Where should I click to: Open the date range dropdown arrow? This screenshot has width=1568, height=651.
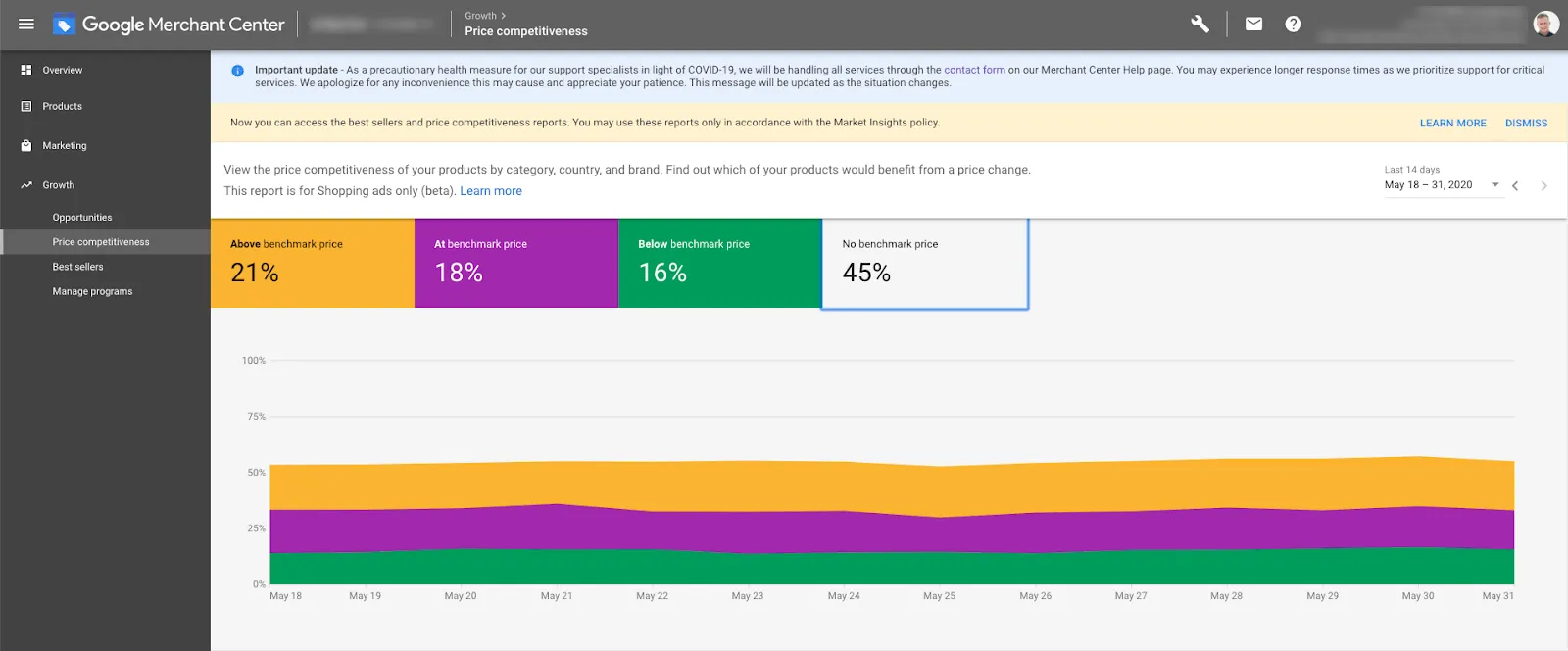(1494, 184)
